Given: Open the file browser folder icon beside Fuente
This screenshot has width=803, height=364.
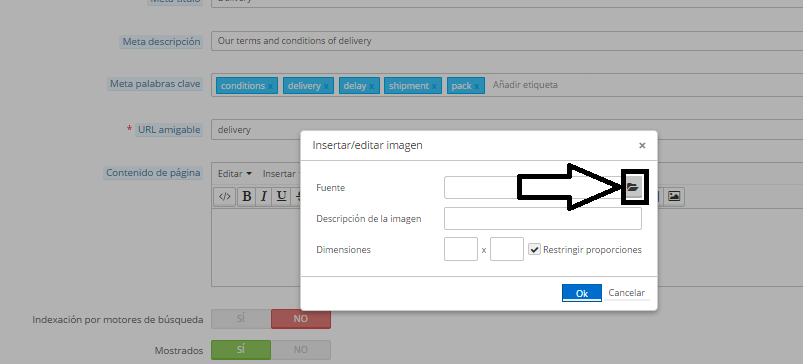Looking at the screenshot, I should point(633,187).
